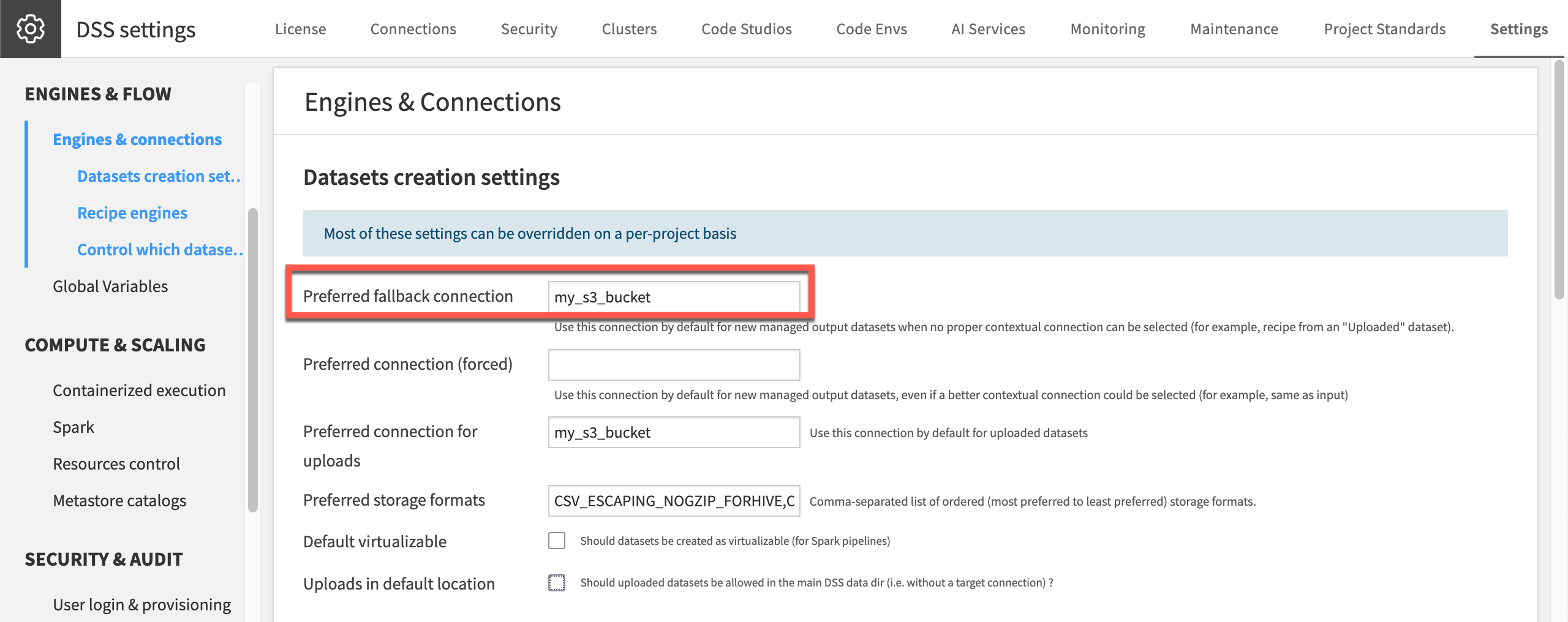The image size is (1568, 622).
Task: Open Engines & connections in the sidebar
Action: coord(137,140)
